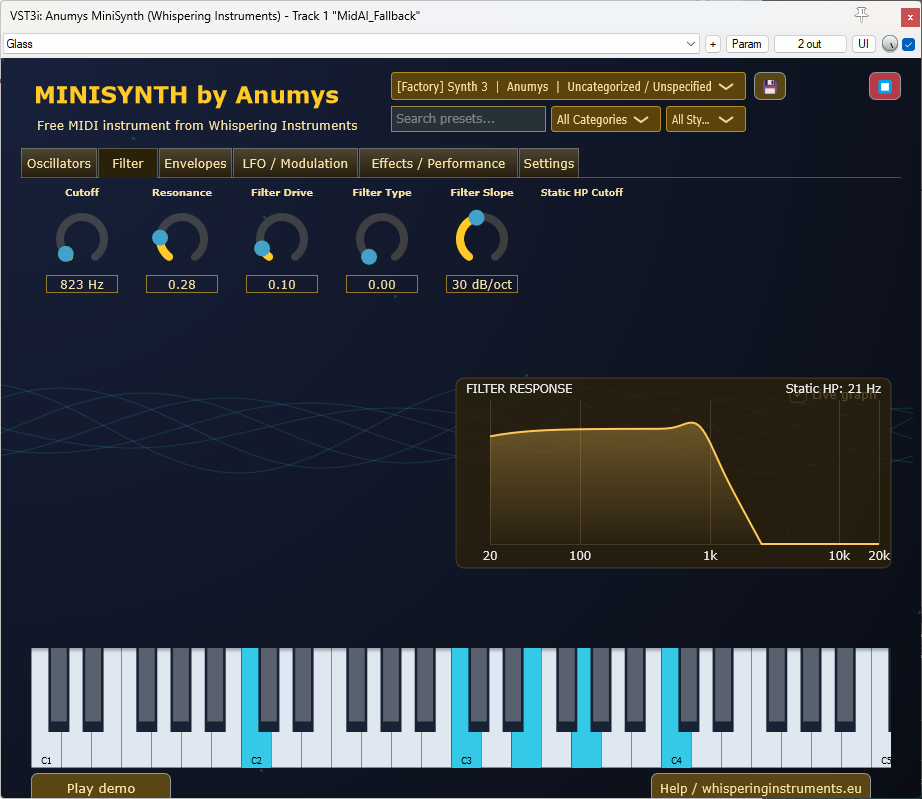Click the 823 Hz cutoff value box
Viewport: 922px width, 799px height.
tap(82, 284)
